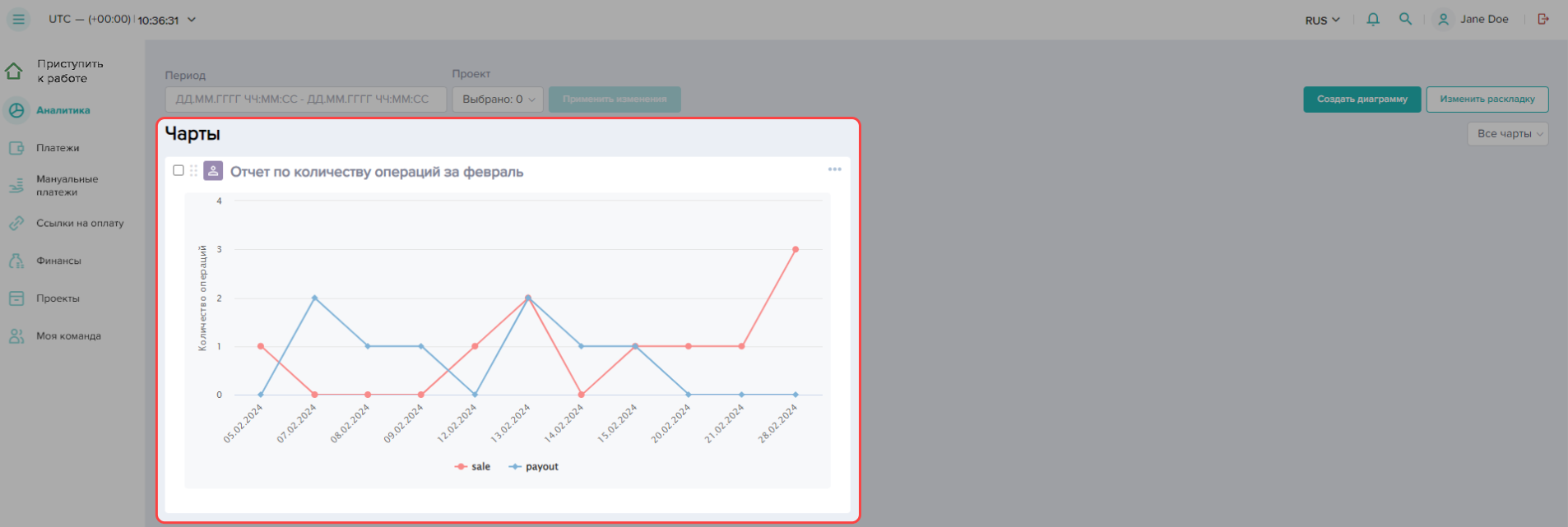Open the Jane Doe user profile
Image resolution: width=1568 pixels, height=527 pixels.
click(1473, 19)
